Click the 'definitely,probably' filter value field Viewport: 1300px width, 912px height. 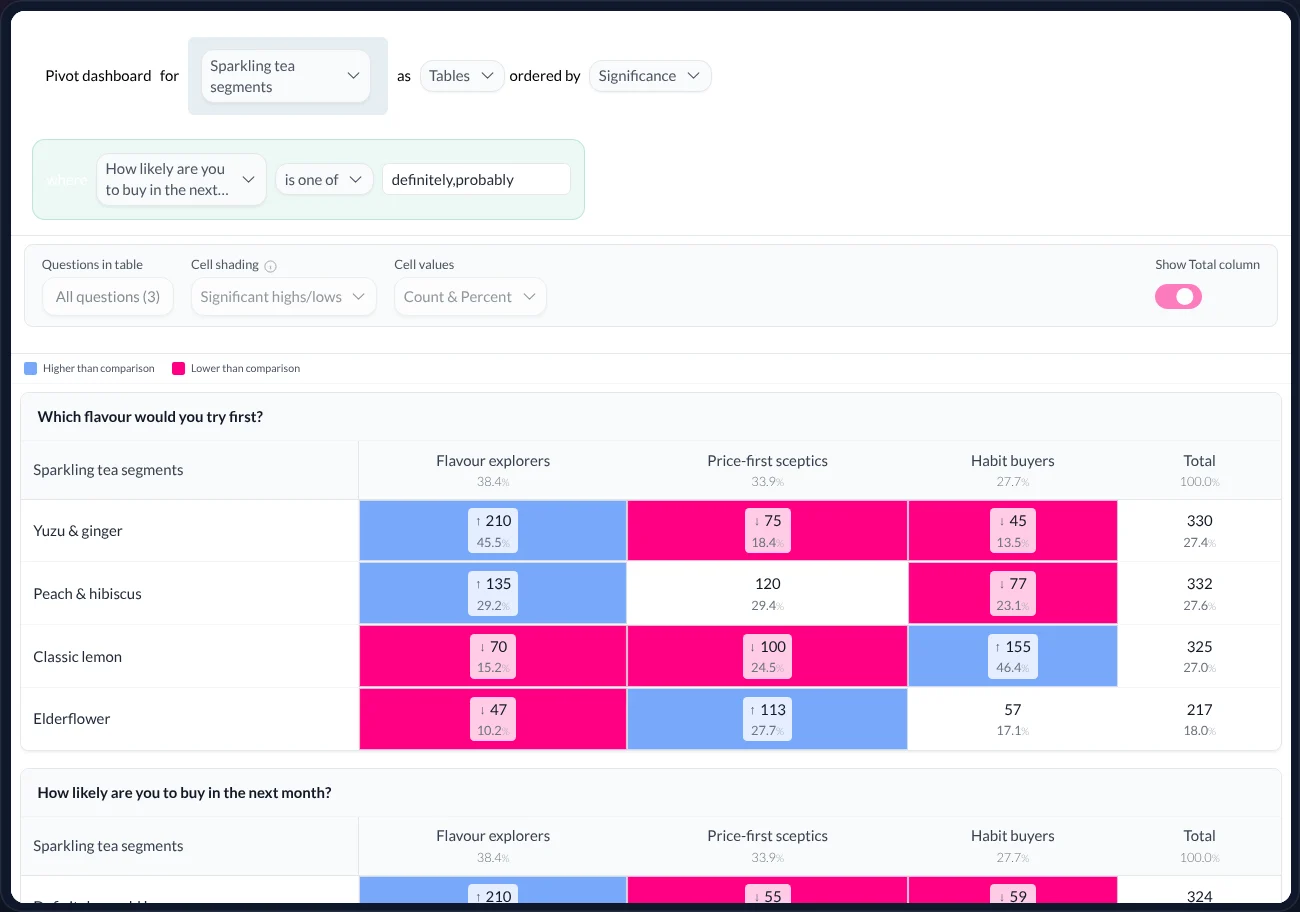tap(476, 180)
